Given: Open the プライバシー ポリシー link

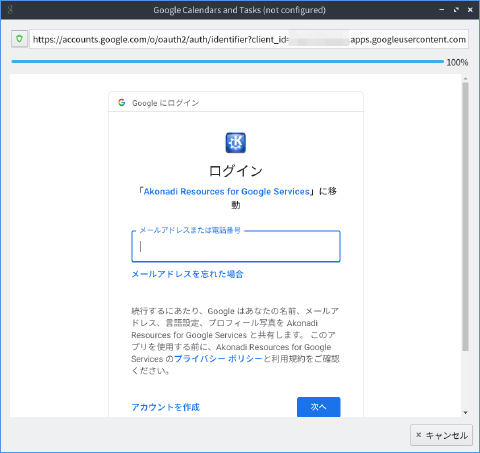Looking at the screenshot, I should (218, 359).
